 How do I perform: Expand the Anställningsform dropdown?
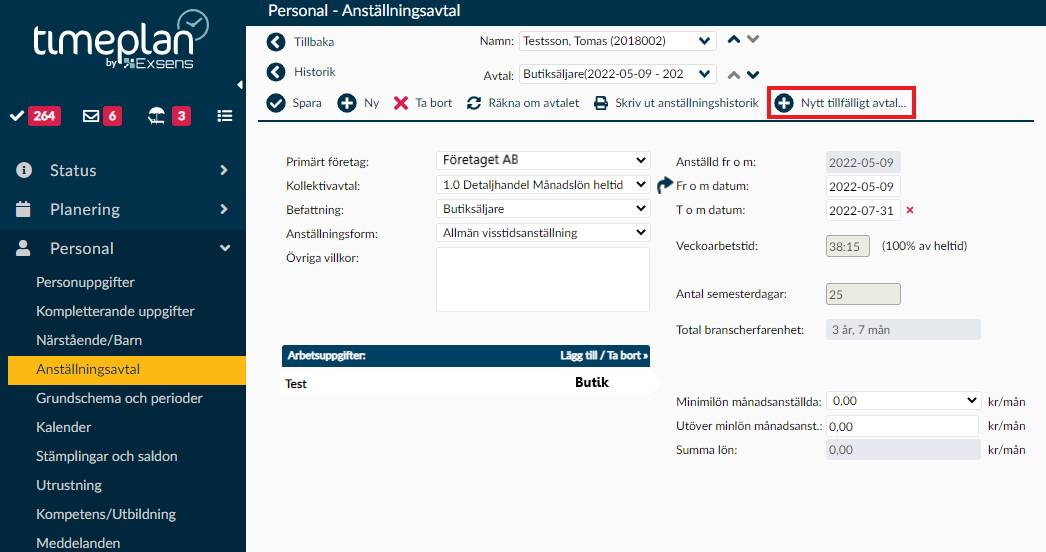[x=543, y=233]
